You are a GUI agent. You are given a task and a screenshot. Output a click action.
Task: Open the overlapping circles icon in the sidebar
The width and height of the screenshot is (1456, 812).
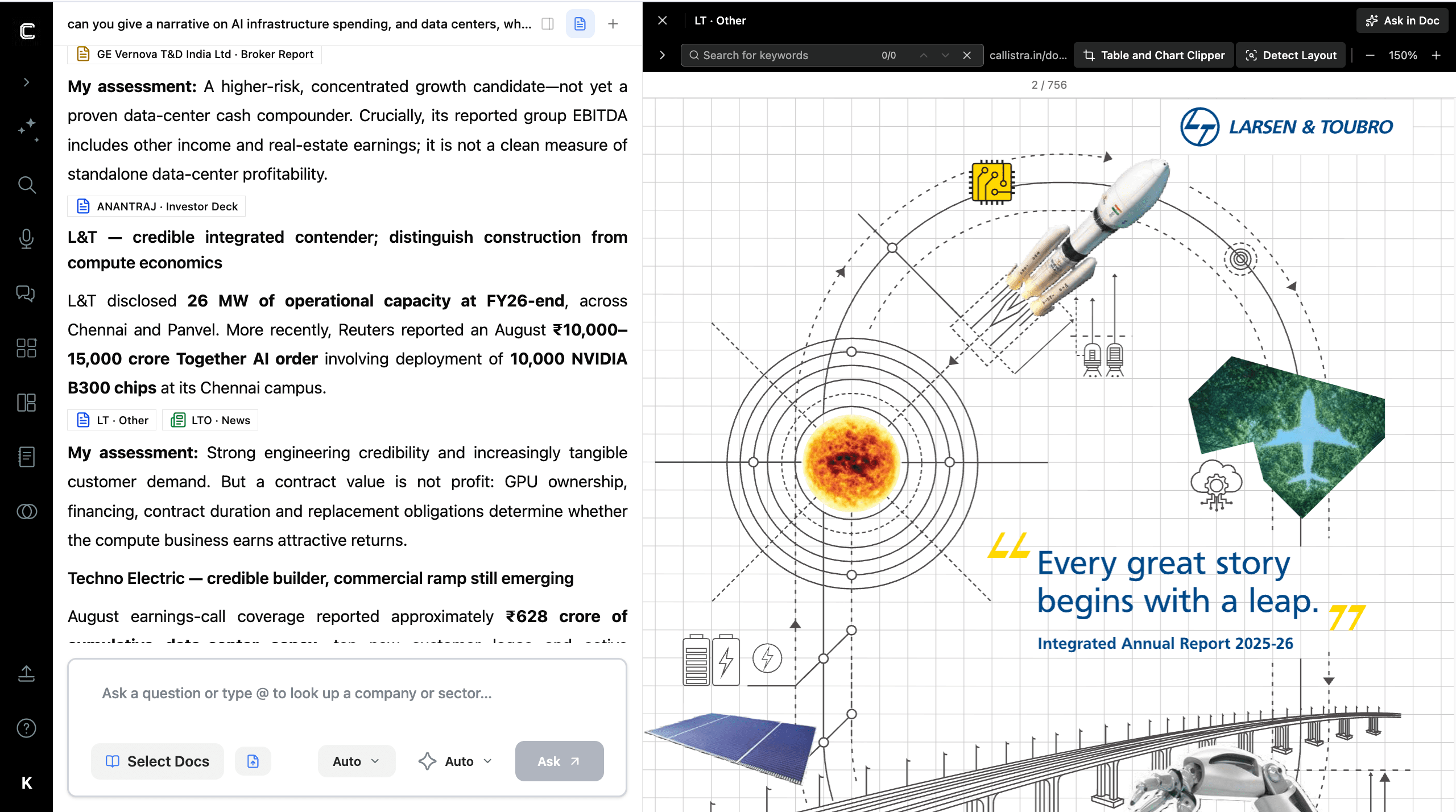pyautogui.click(x=26, y=511)
